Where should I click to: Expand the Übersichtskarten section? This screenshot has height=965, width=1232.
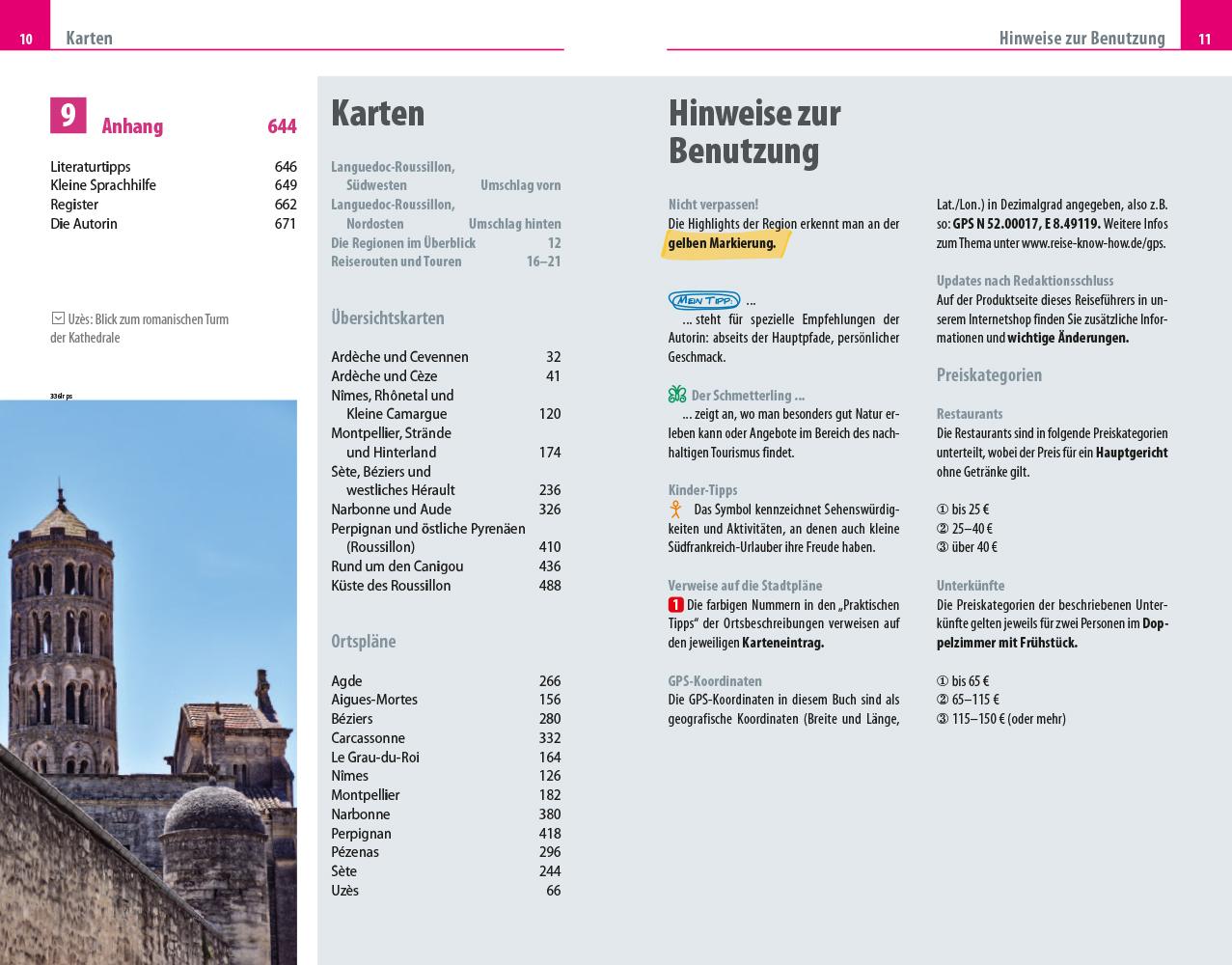pos(390,317)
